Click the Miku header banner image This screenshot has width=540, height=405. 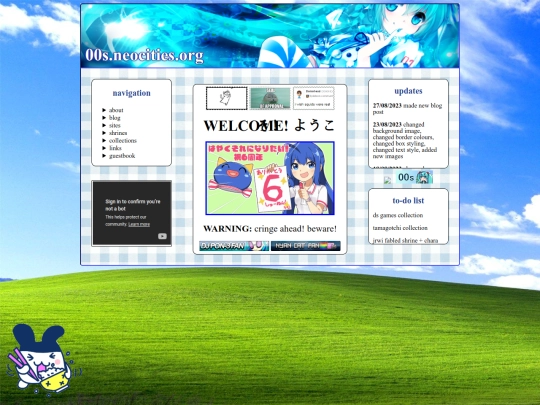coord(270,36)
